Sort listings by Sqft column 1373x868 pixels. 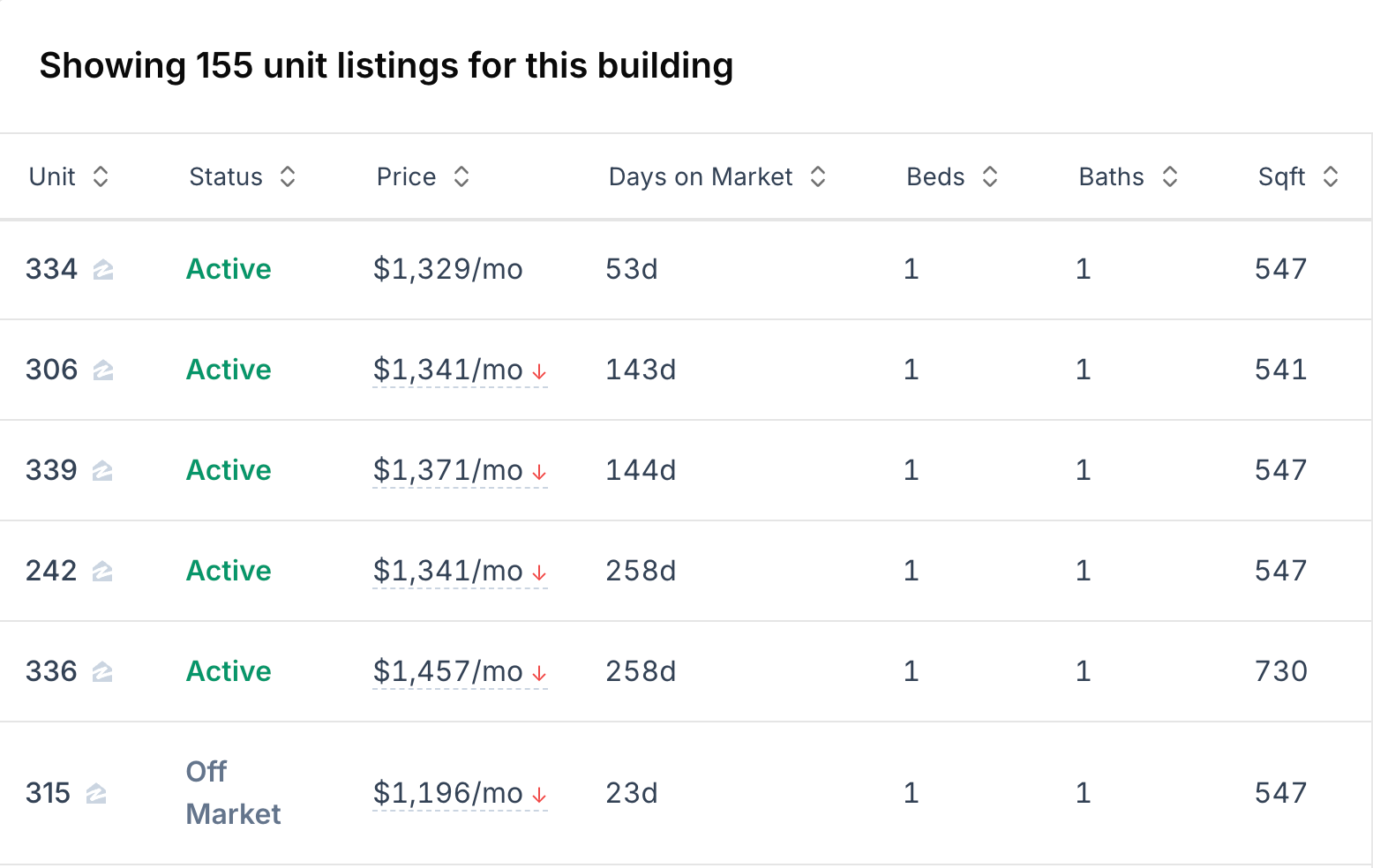[x=1299, y=176]
